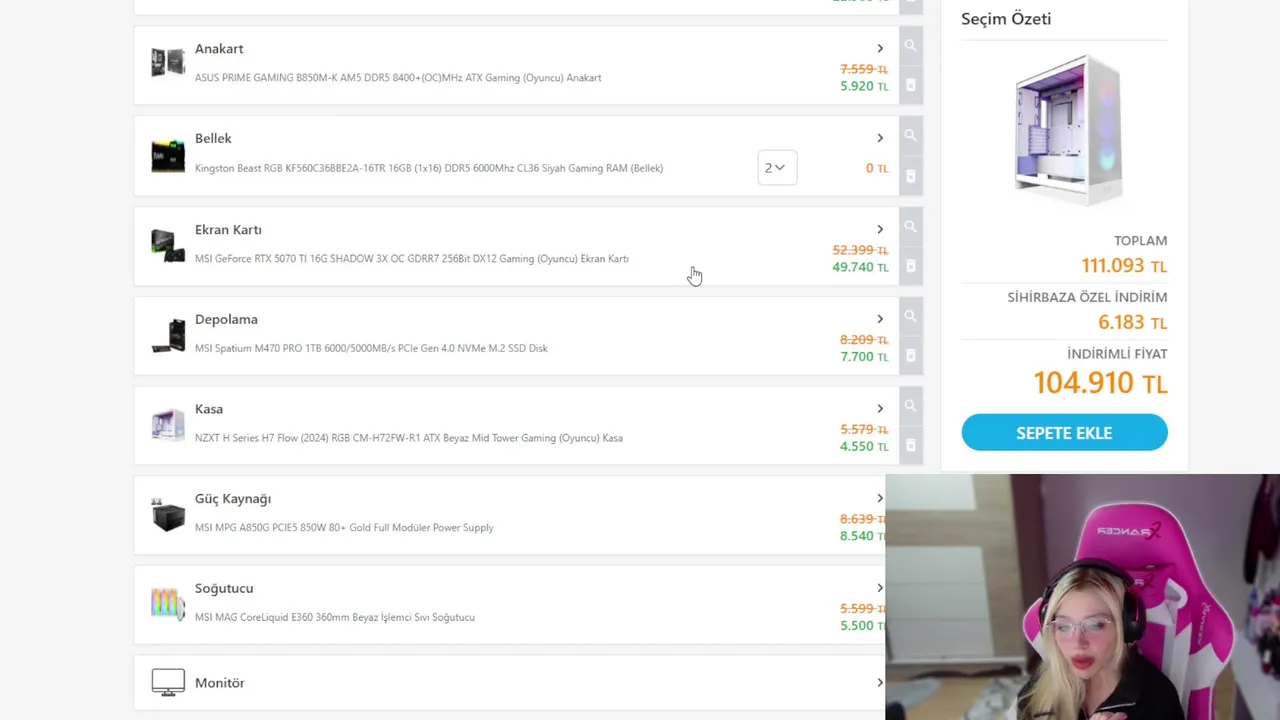Click the 49.740 TL graphics card price

click(x=860, y=267)
